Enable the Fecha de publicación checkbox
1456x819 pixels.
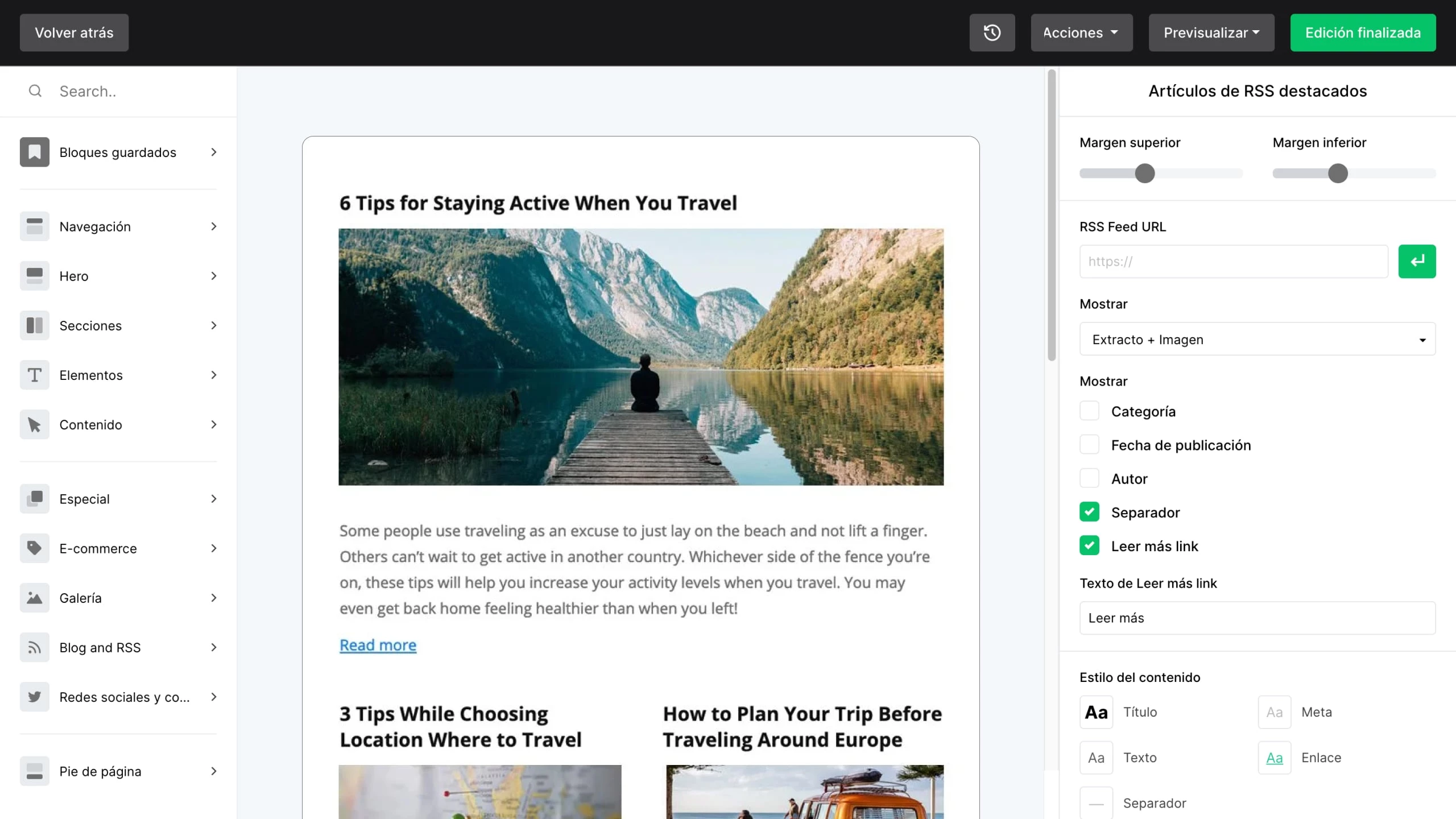point(1089,445)
